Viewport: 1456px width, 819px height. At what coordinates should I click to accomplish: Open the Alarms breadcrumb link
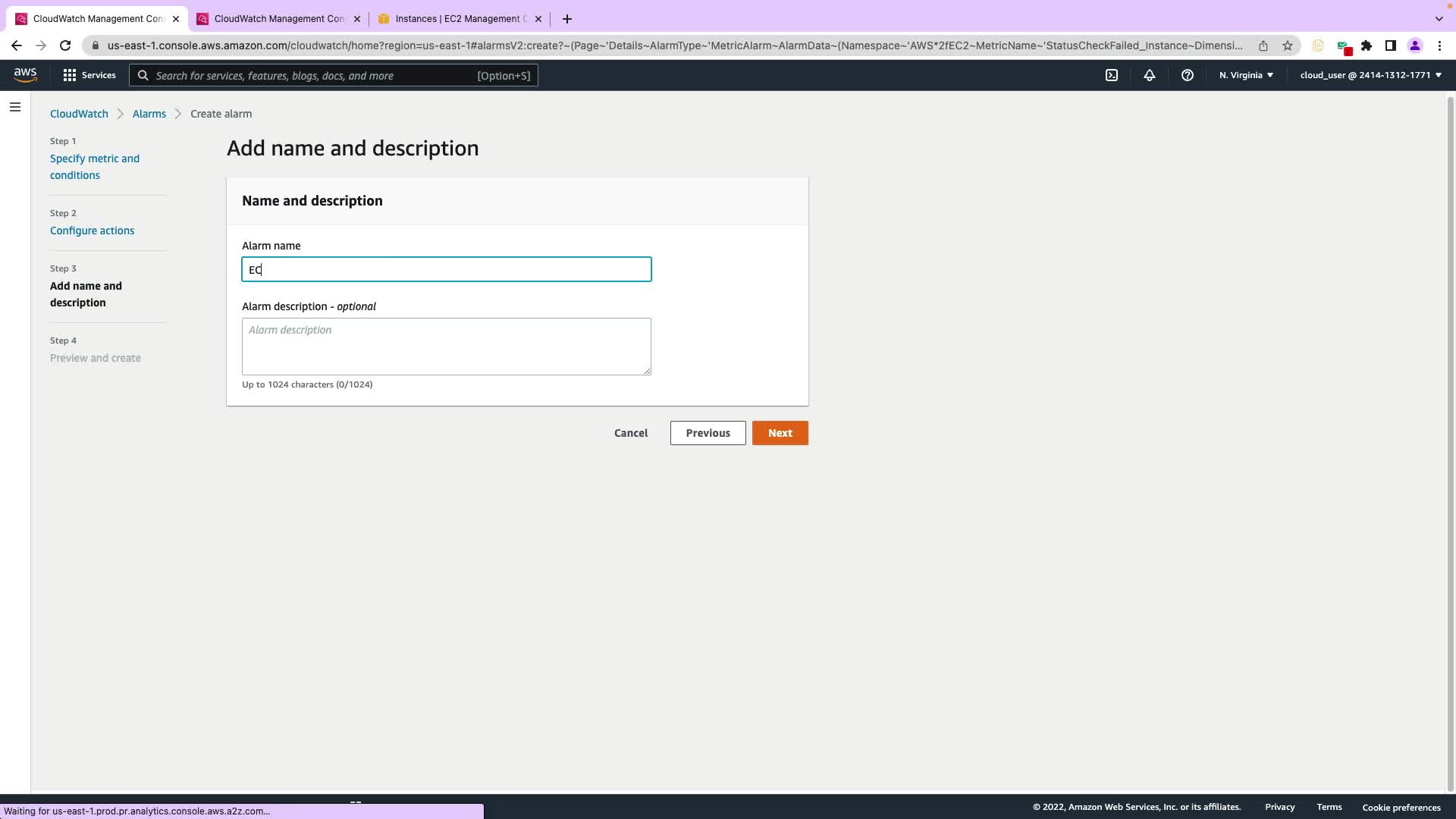pos(149,114)
